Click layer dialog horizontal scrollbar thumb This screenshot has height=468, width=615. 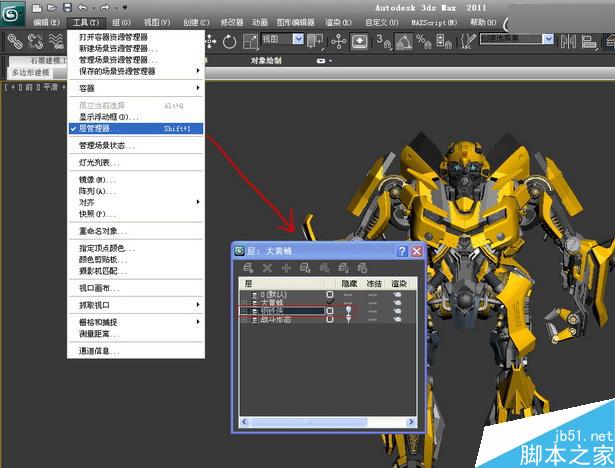pos(309,422)
